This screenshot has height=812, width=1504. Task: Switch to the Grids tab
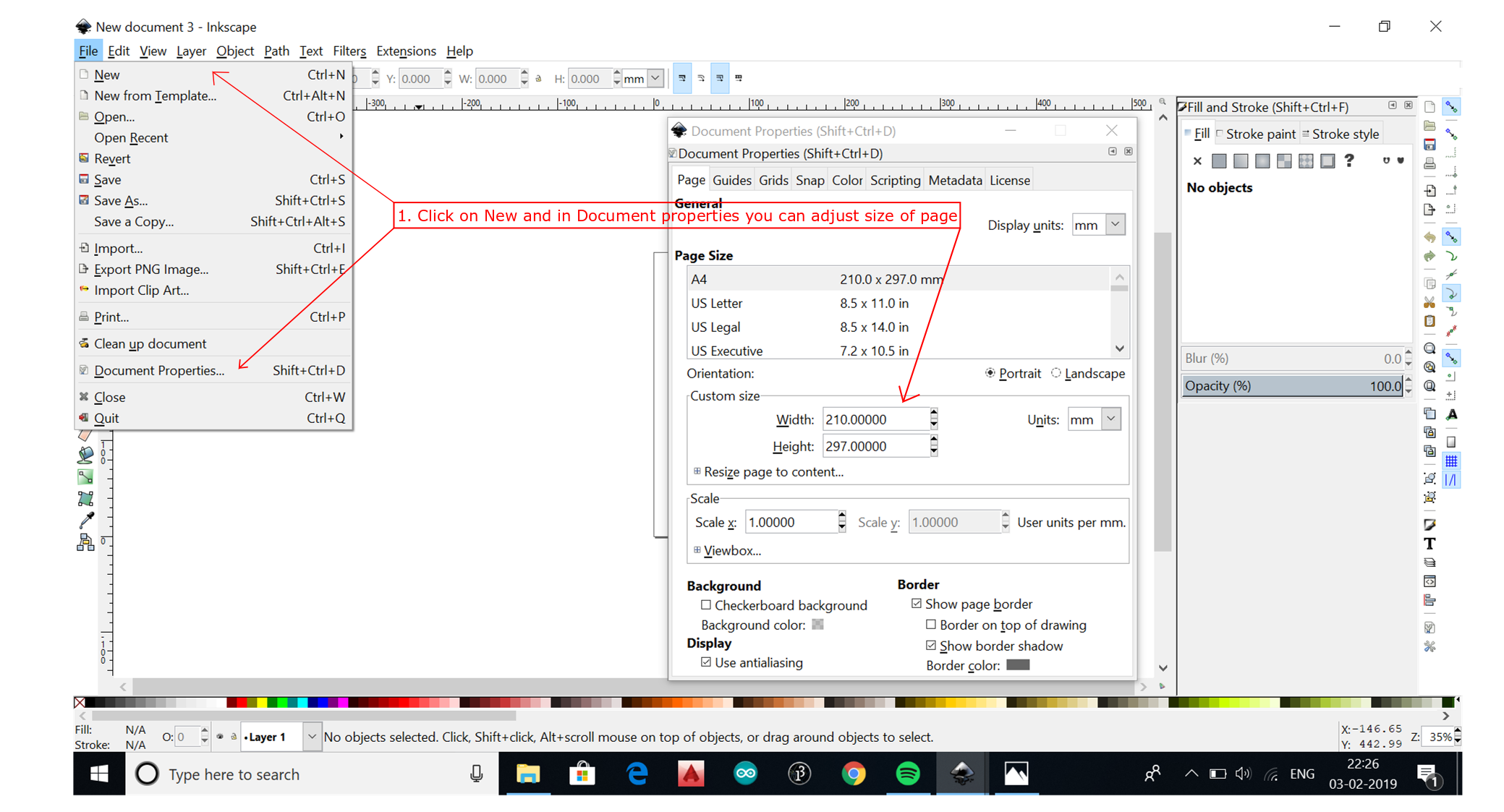[773, 180]
